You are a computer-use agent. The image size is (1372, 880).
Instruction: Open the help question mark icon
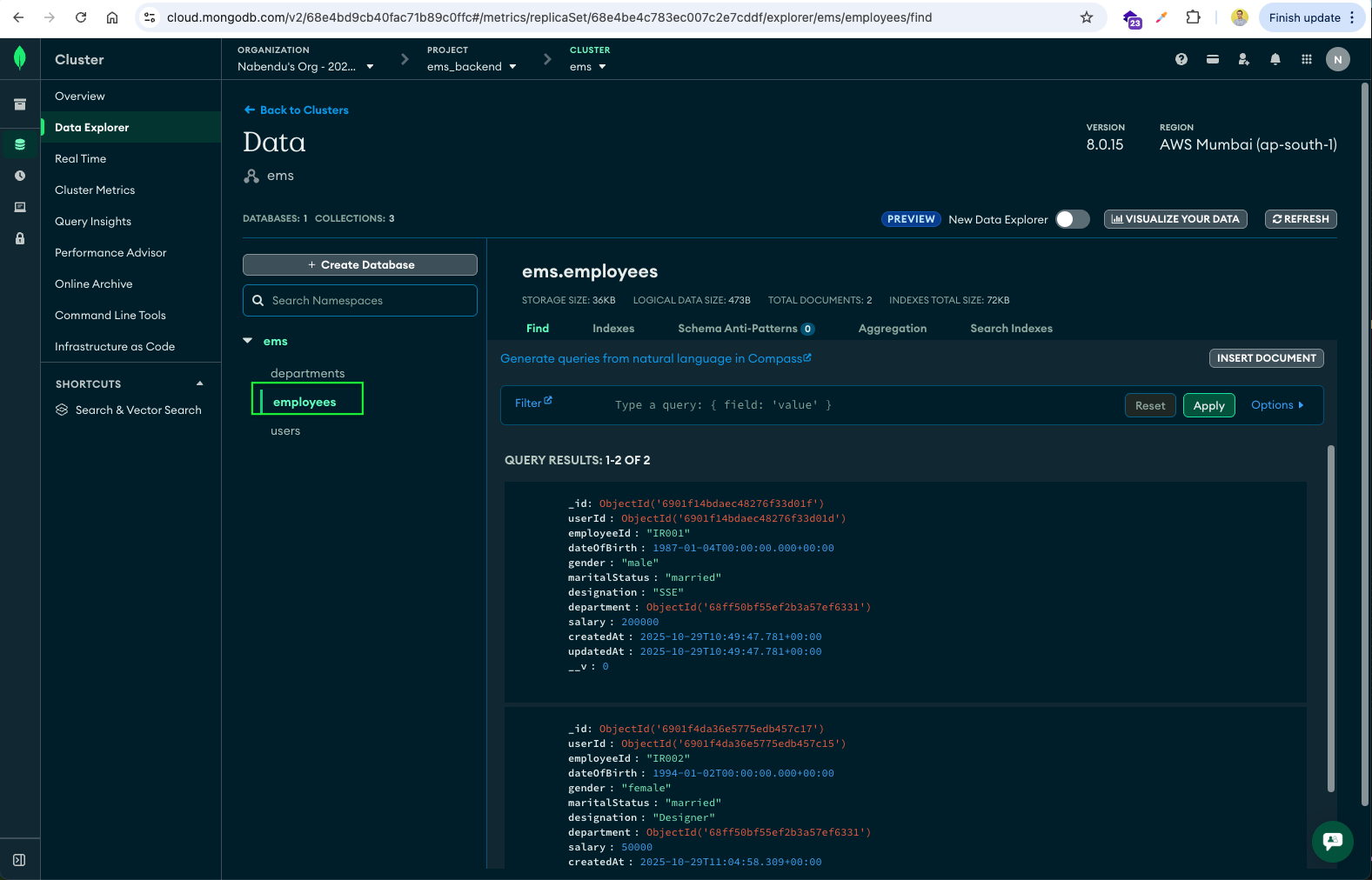coord(1181,59)
